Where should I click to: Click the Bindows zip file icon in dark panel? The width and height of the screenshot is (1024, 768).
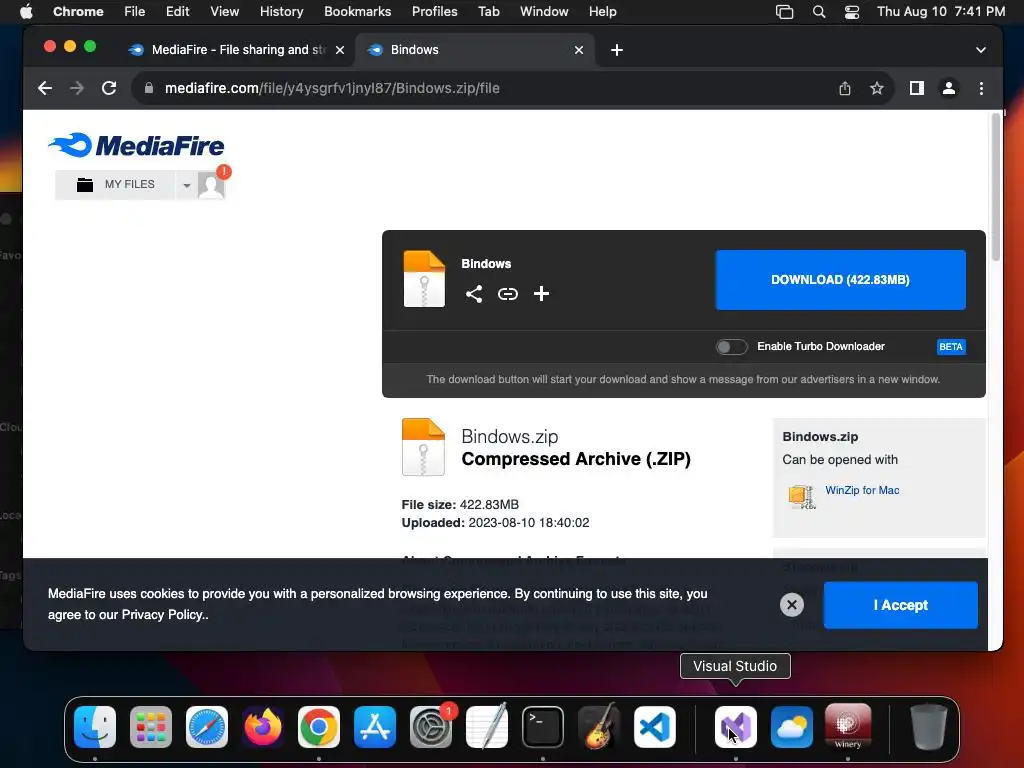click(x=424, y=279)
